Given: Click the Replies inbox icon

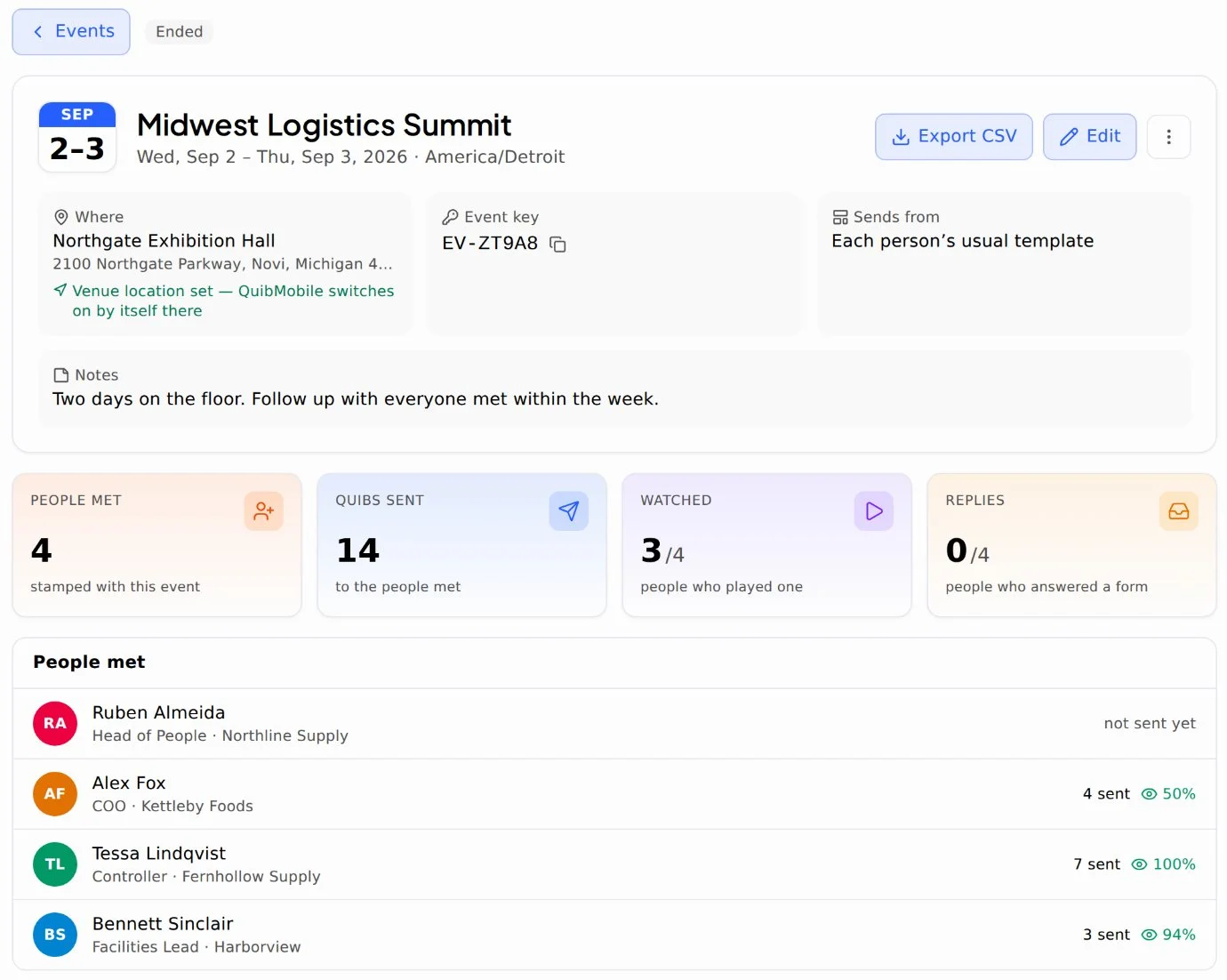Looking at the screenshot, I should point(1179,511).
